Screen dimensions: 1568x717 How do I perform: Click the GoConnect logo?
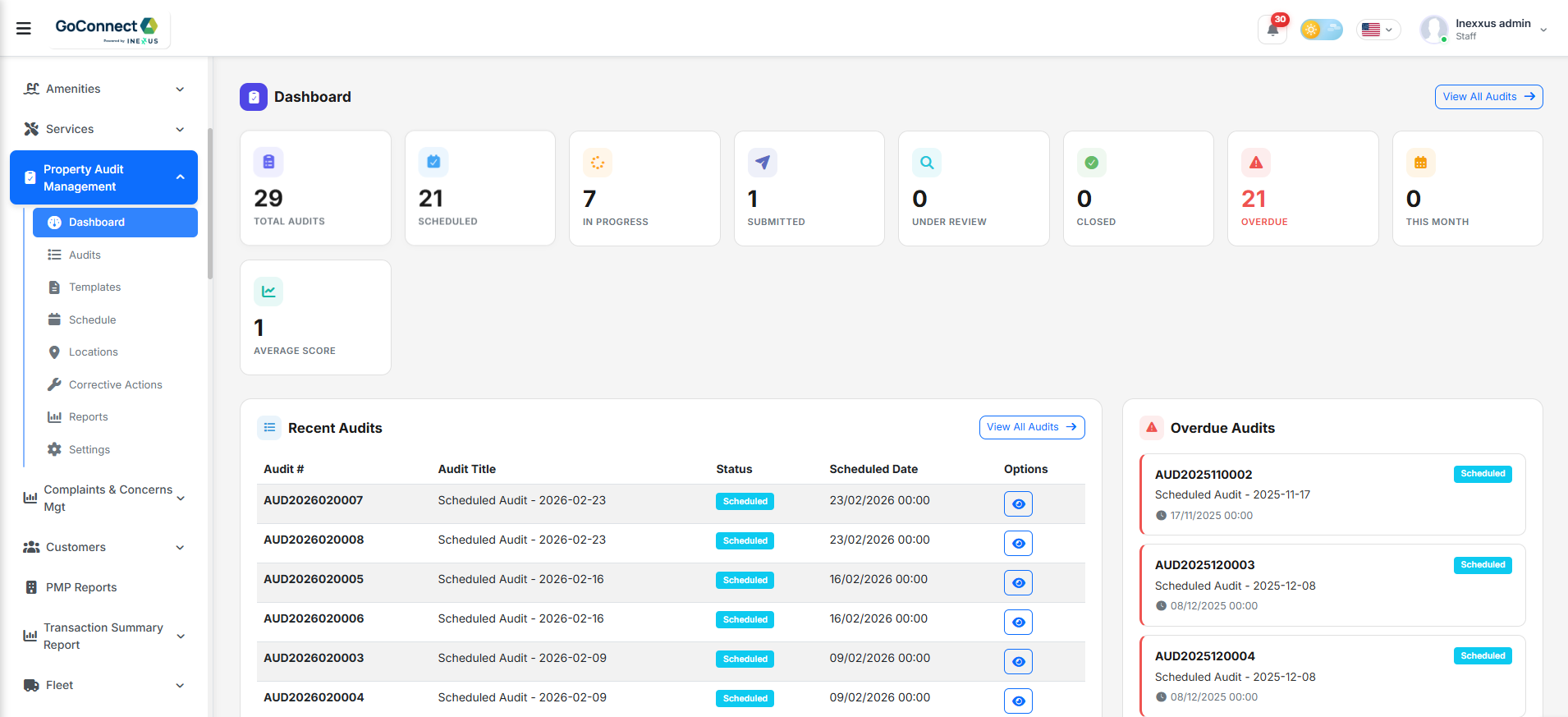click(107, 30)
